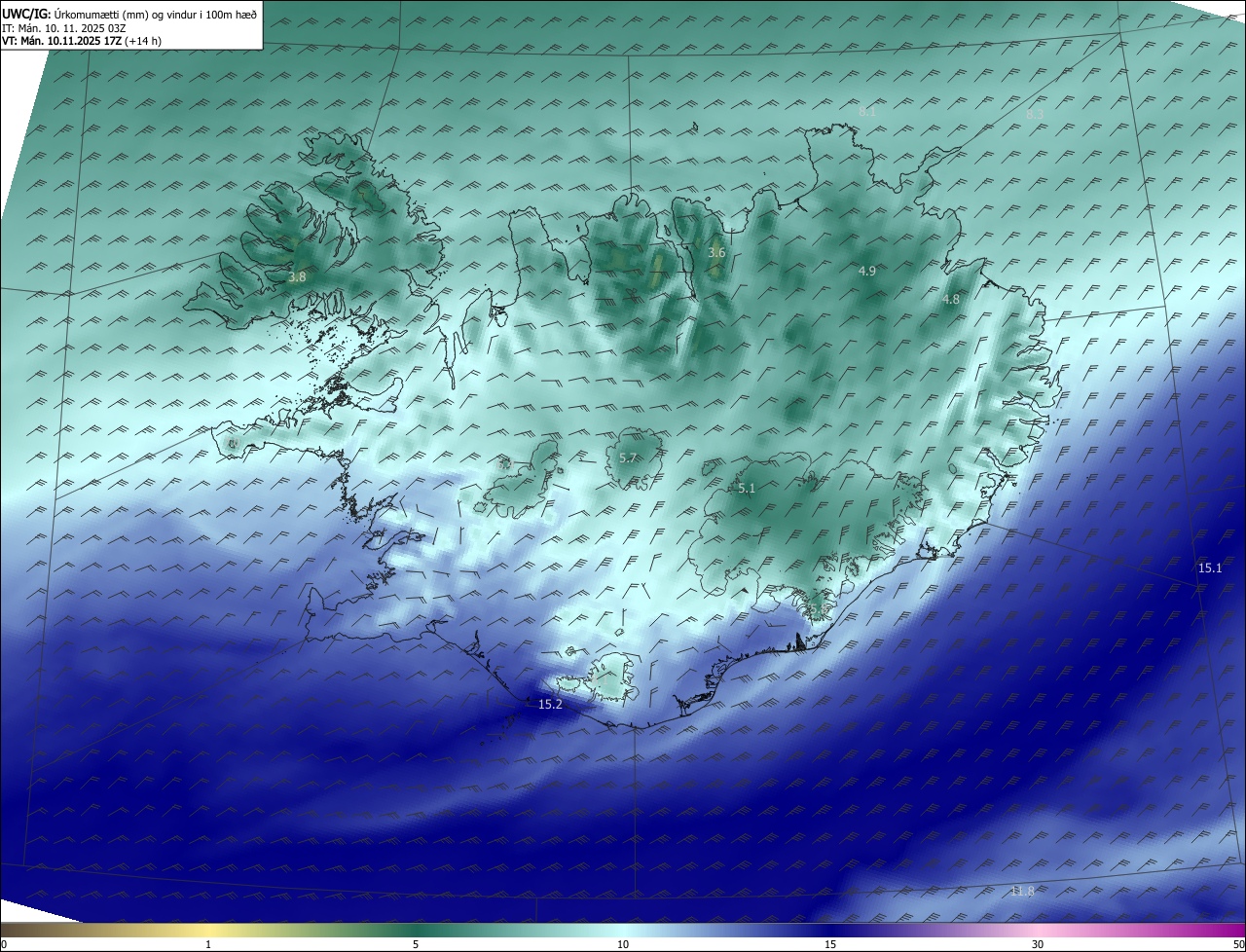
Task: Click the initial time 'IT: Mán. 10. 11. 2025 03Z'
Action: pos(64,28)
